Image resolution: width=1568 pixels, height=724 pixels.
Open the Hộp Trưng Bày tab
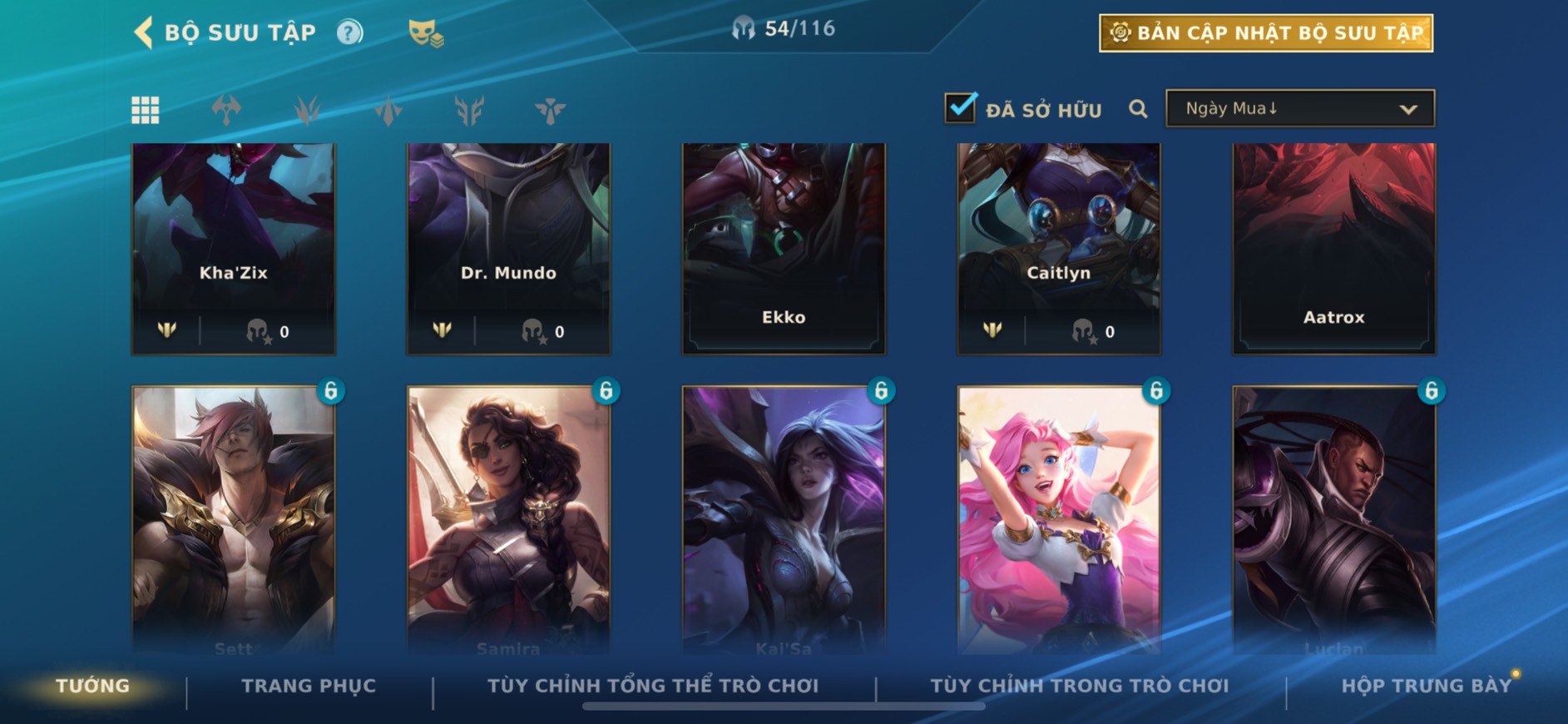tap(1426, 686)
